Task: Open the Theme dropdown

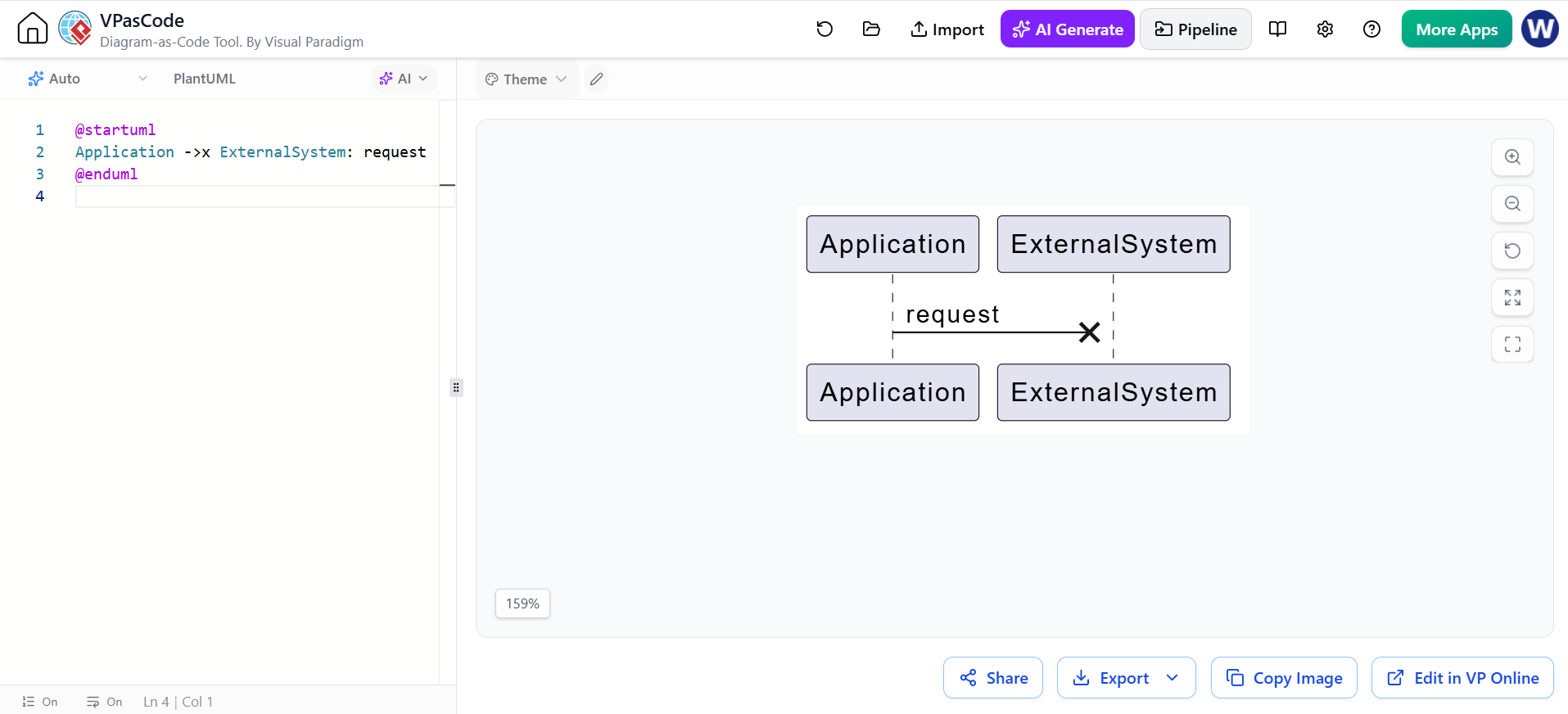Action: pos(526,79)
